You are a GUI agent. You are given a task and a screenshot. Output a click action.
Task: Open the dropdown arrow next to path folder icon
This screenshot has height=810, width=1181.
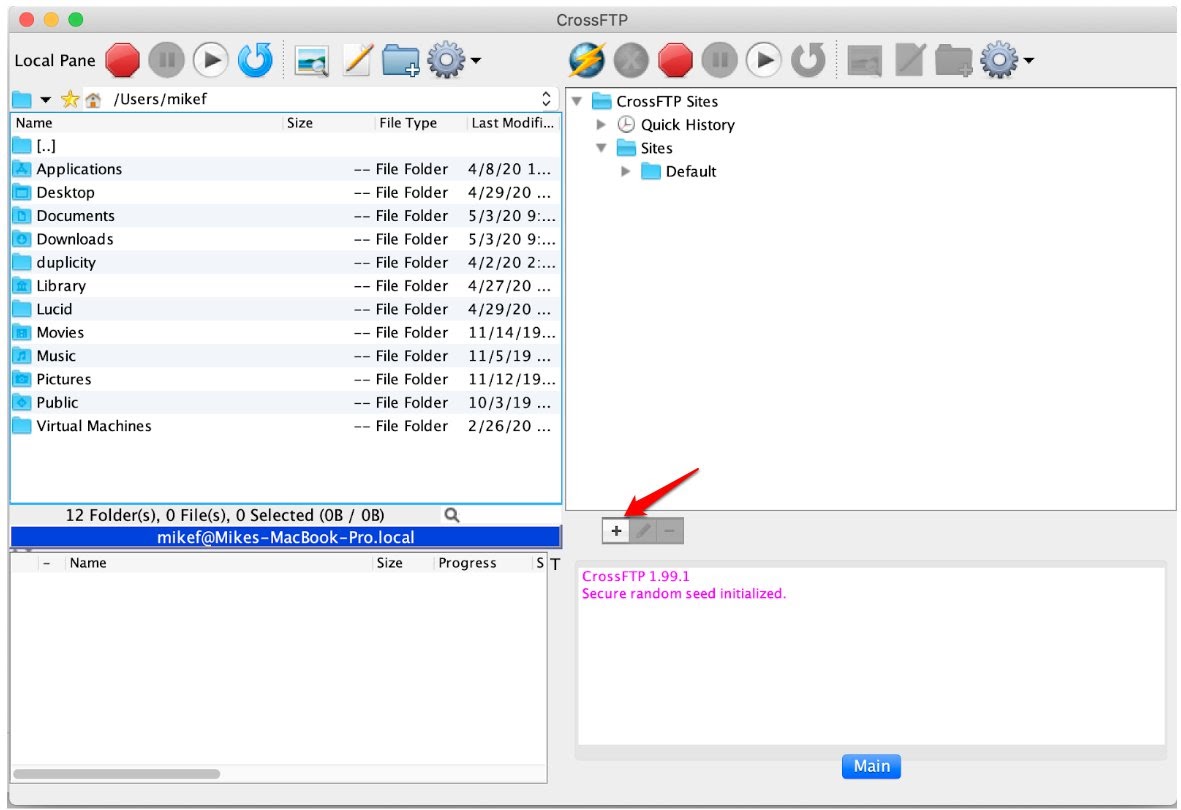pos(45,99)
